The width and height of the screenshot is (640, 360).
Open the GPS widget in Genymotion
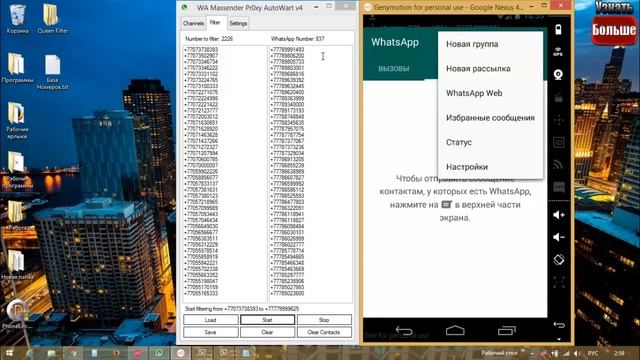(558, 52)
